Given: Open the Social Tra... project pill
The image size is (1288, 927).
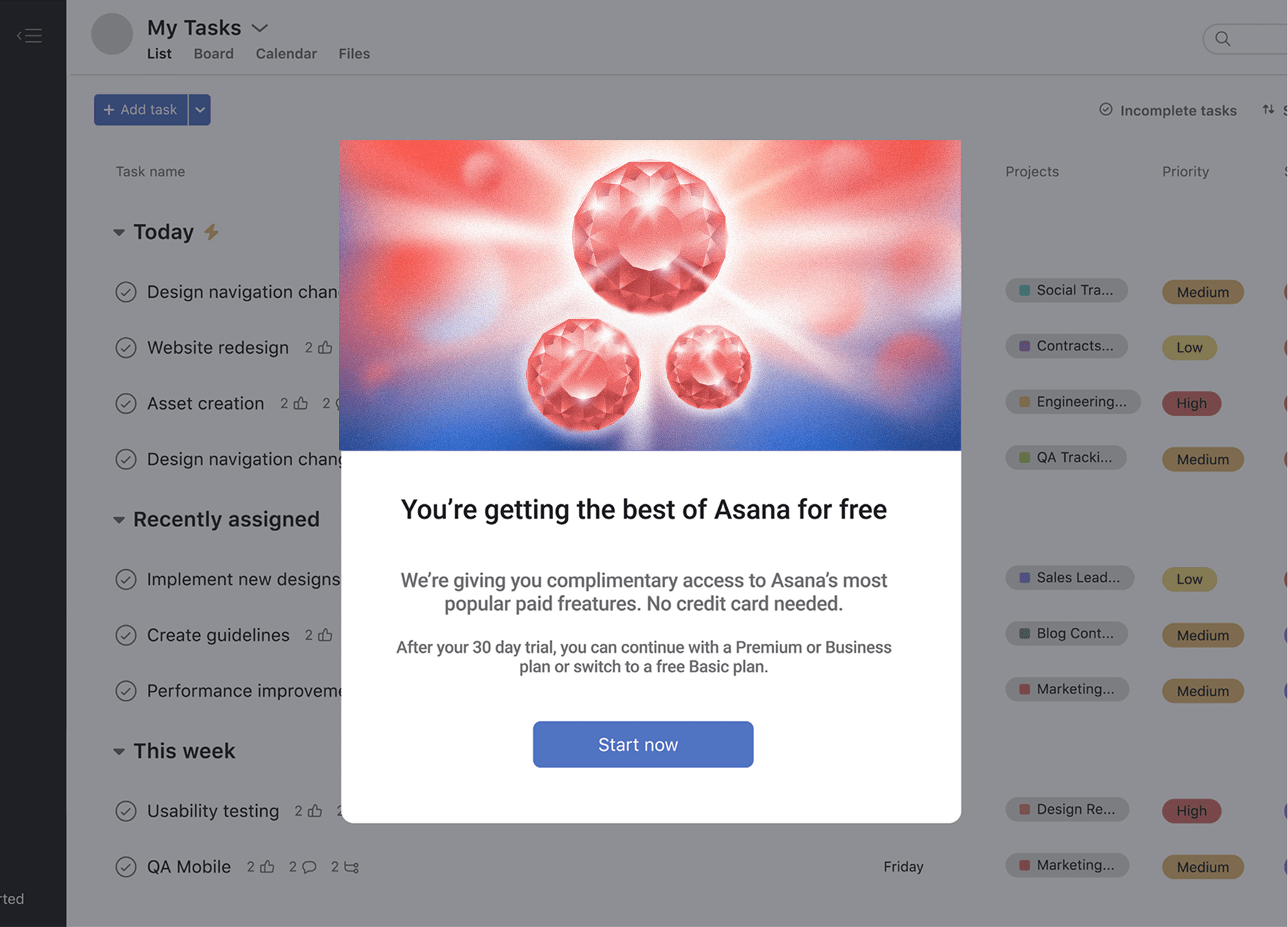Looking at the screenshot, I should click(1066, 290).
